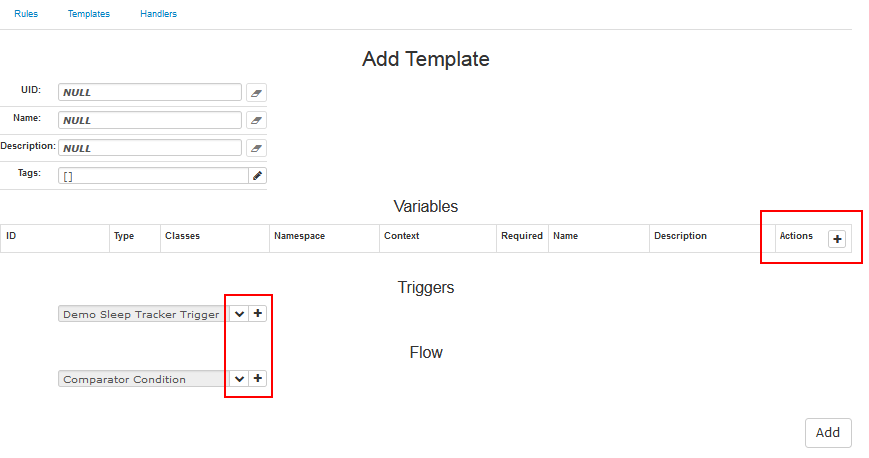Switch to the Templates tab

tap(89, 14)
